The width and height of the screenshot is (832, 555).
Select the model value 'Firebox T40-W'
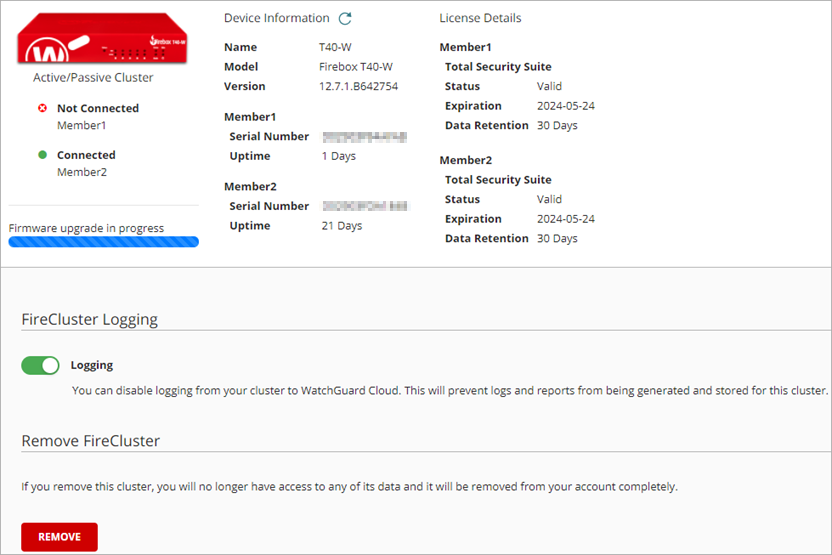(x=356, y=67)
